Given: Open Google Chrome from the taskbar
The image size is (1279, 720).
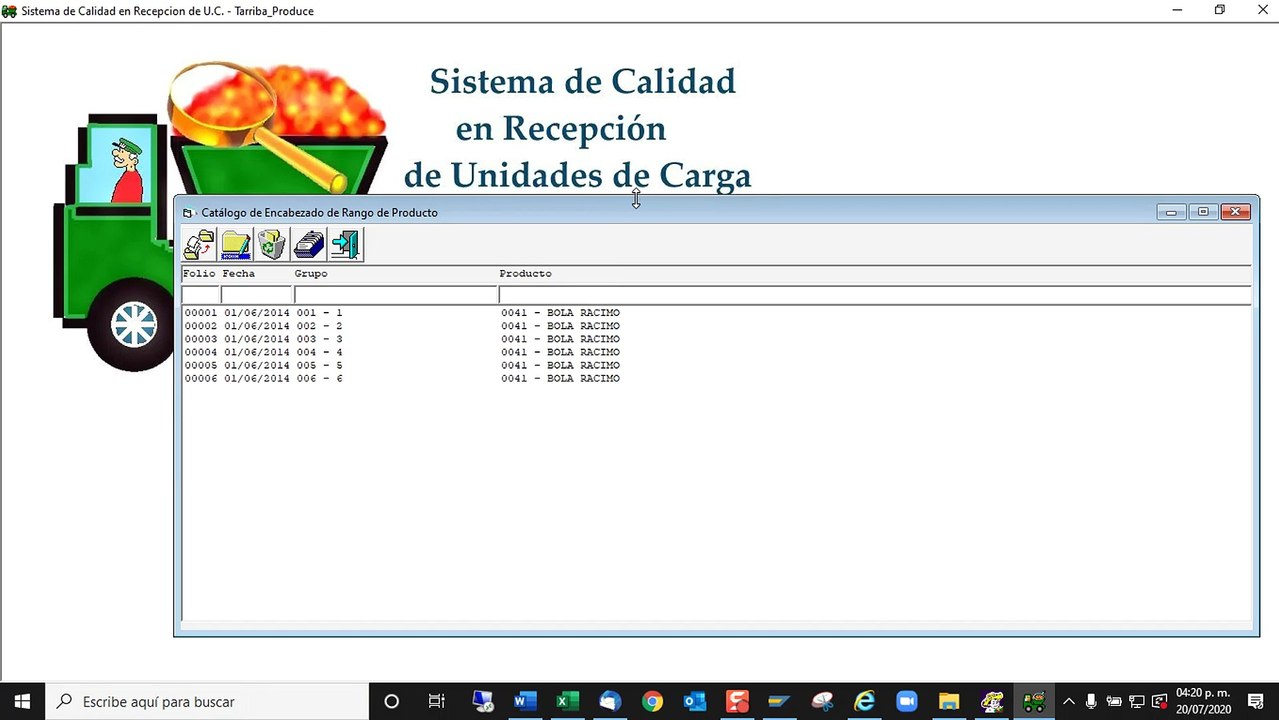Looking at the screenshot, I should click(x=652, y=702).
